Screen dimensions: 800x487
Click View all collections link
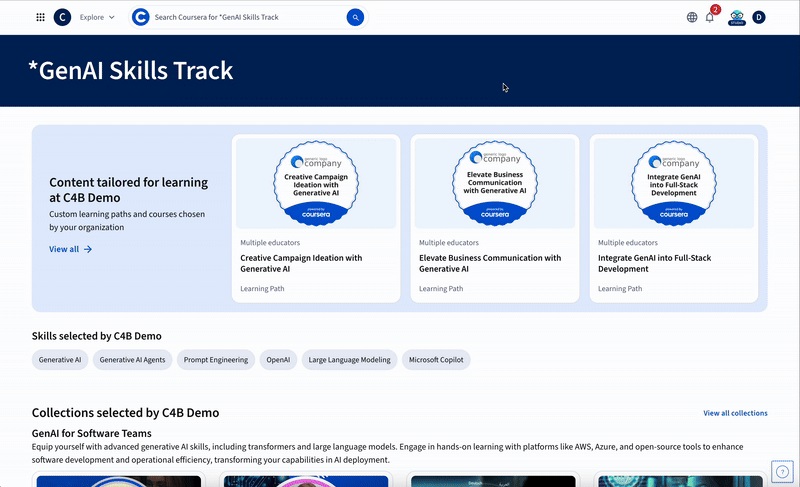click(x=735, y=414)
